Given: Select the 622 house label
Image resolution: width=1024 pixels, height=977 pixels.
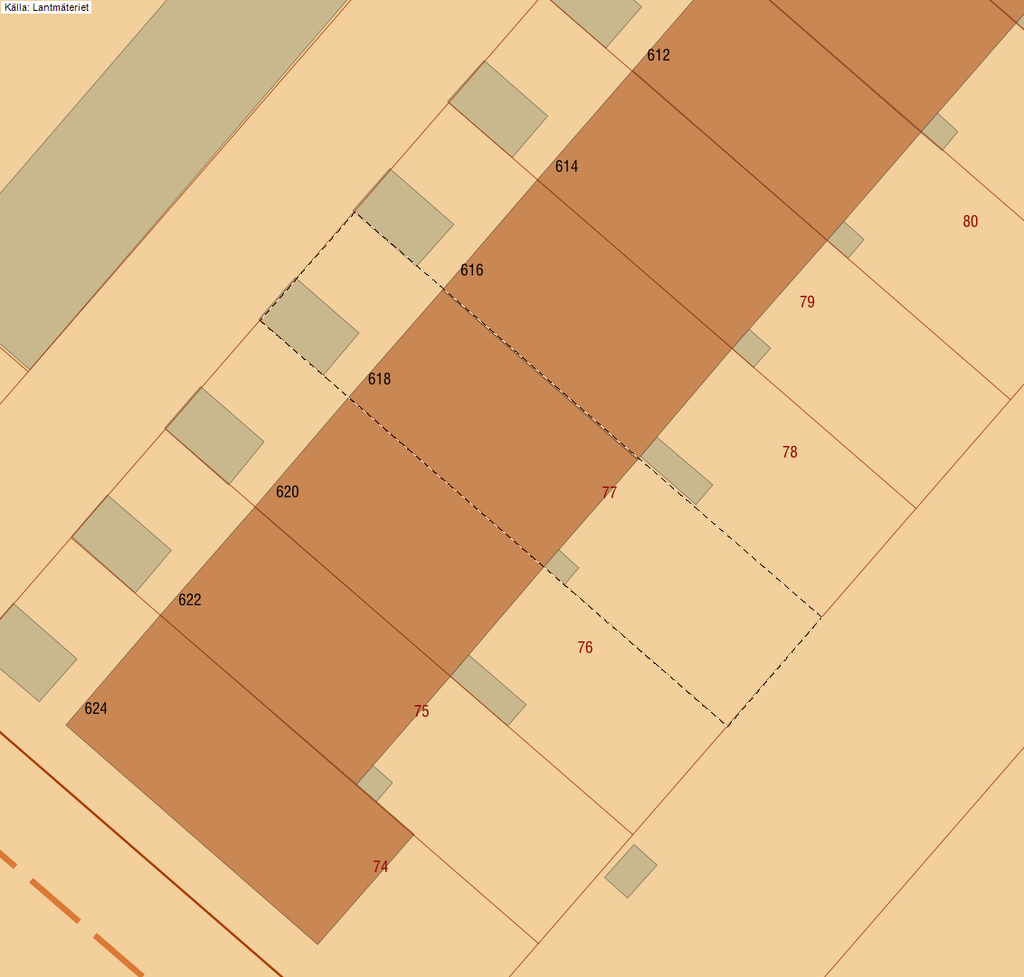Looking at the screenshot, I should [189, 601].
